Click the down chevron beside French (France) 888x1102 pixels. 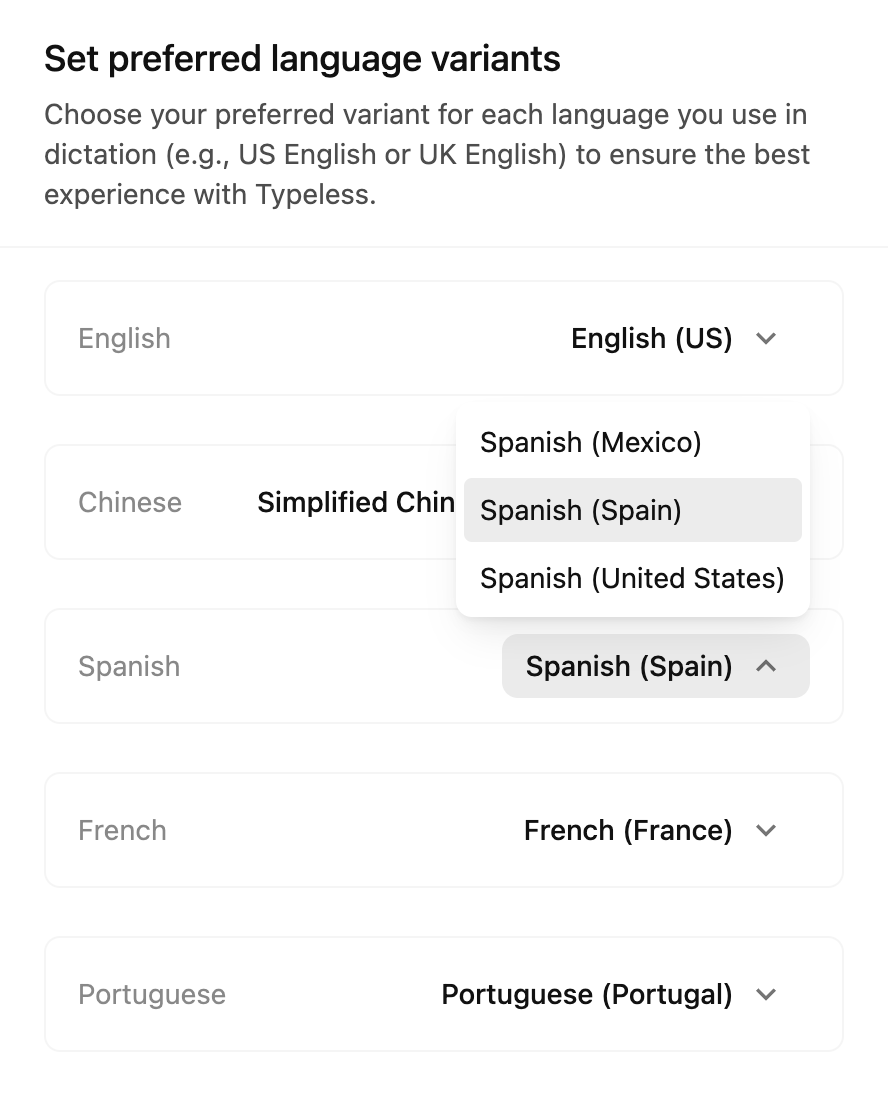tap(767, 830)
